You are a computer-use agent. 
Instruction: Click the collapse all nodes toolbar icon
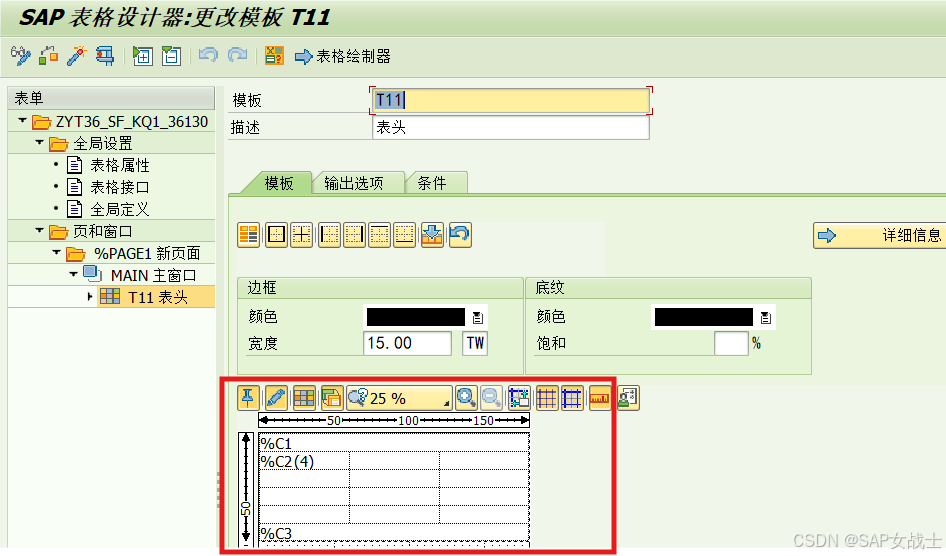[x=171, y=56]
